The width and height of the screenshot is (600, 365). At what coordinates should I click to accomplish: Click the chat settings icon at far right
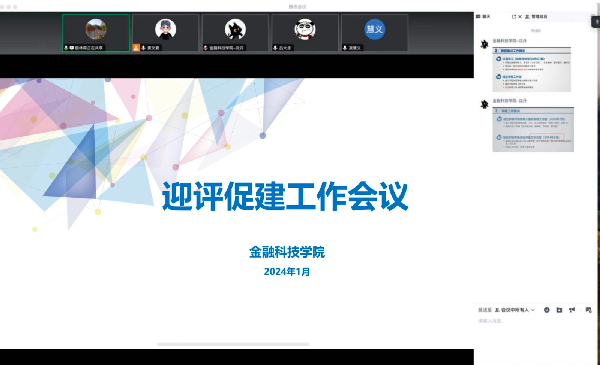coord(589,310)
